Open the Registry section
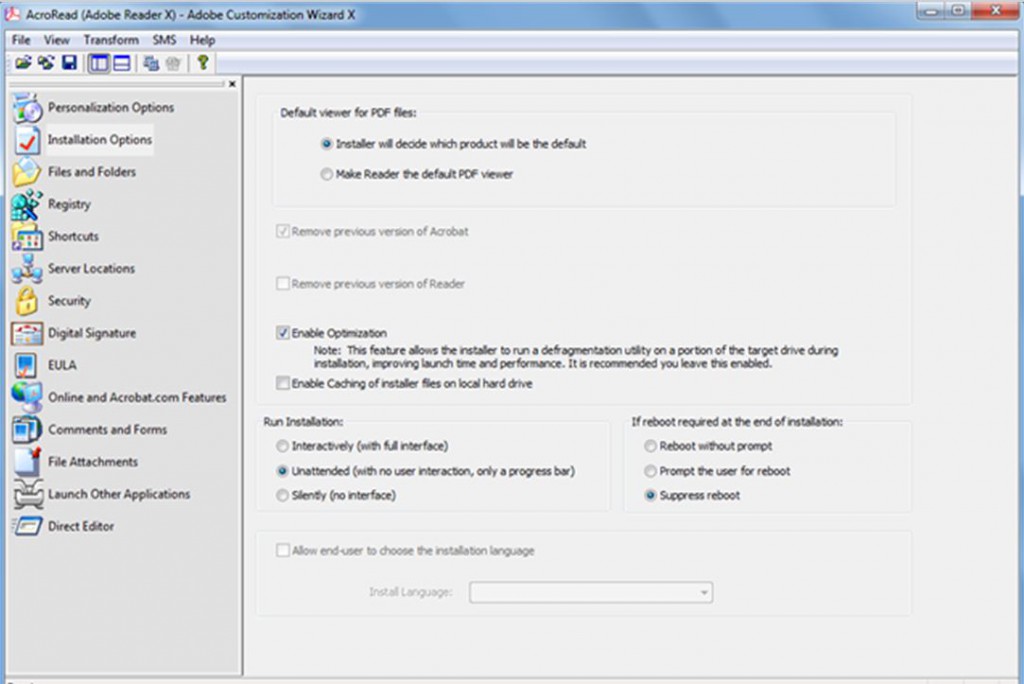Image resolution: width=1024 pixels, height=684 pixels. point(69,204)
